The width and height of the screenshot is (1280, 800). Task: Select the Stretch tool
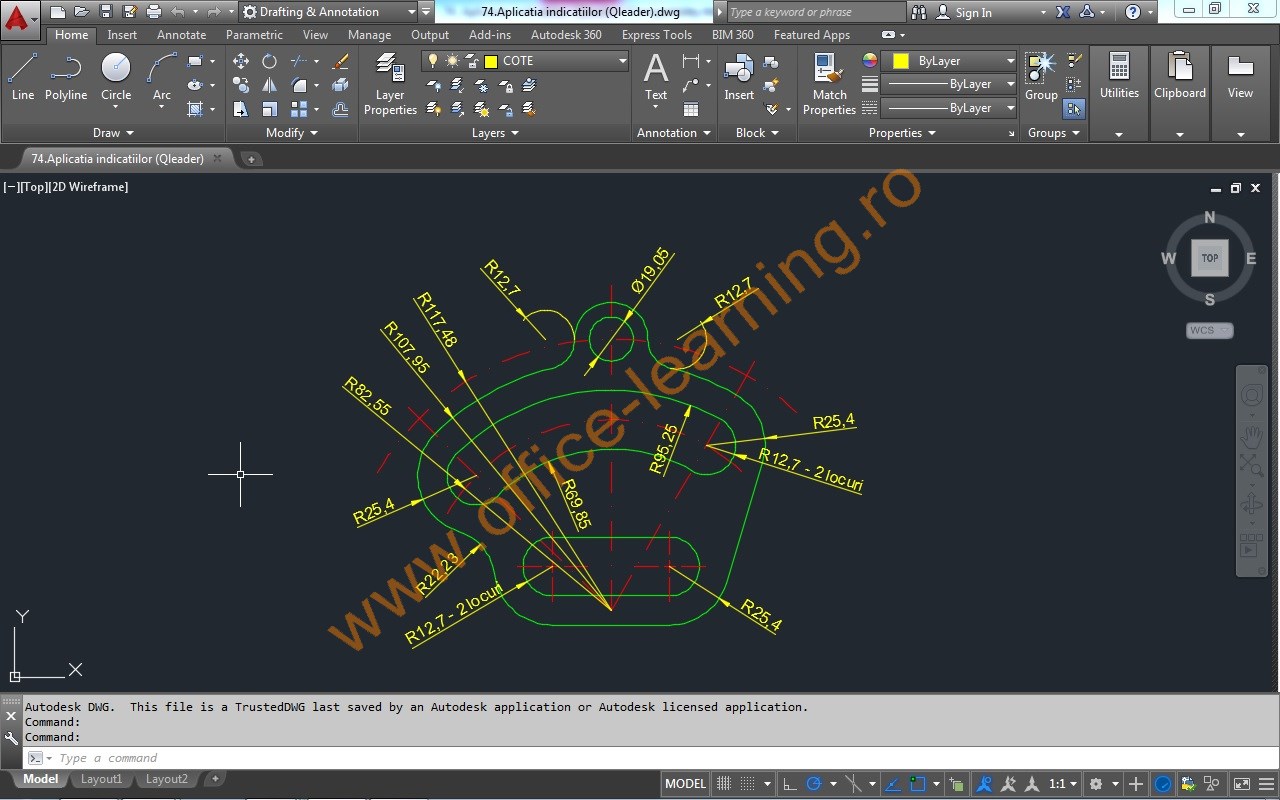(241, 109)
